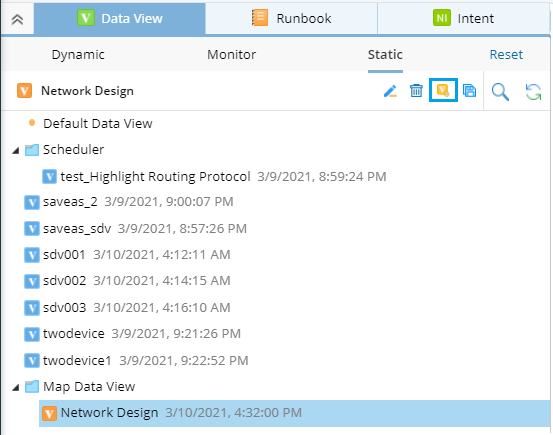Switch to the Runbook tab

pos(291,18)
